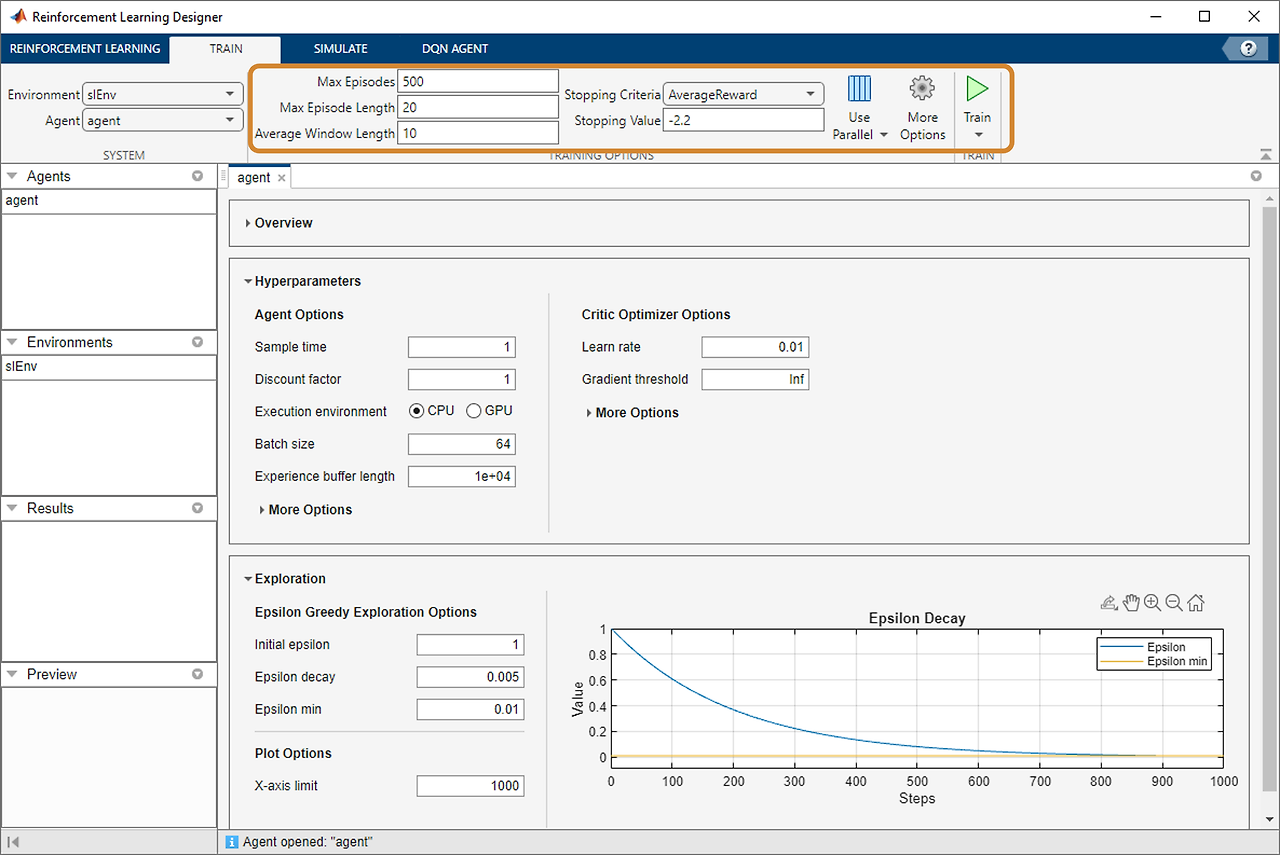
Task: Switch to Reinforcement Learning tab
Action: click(x=85, y=48)
